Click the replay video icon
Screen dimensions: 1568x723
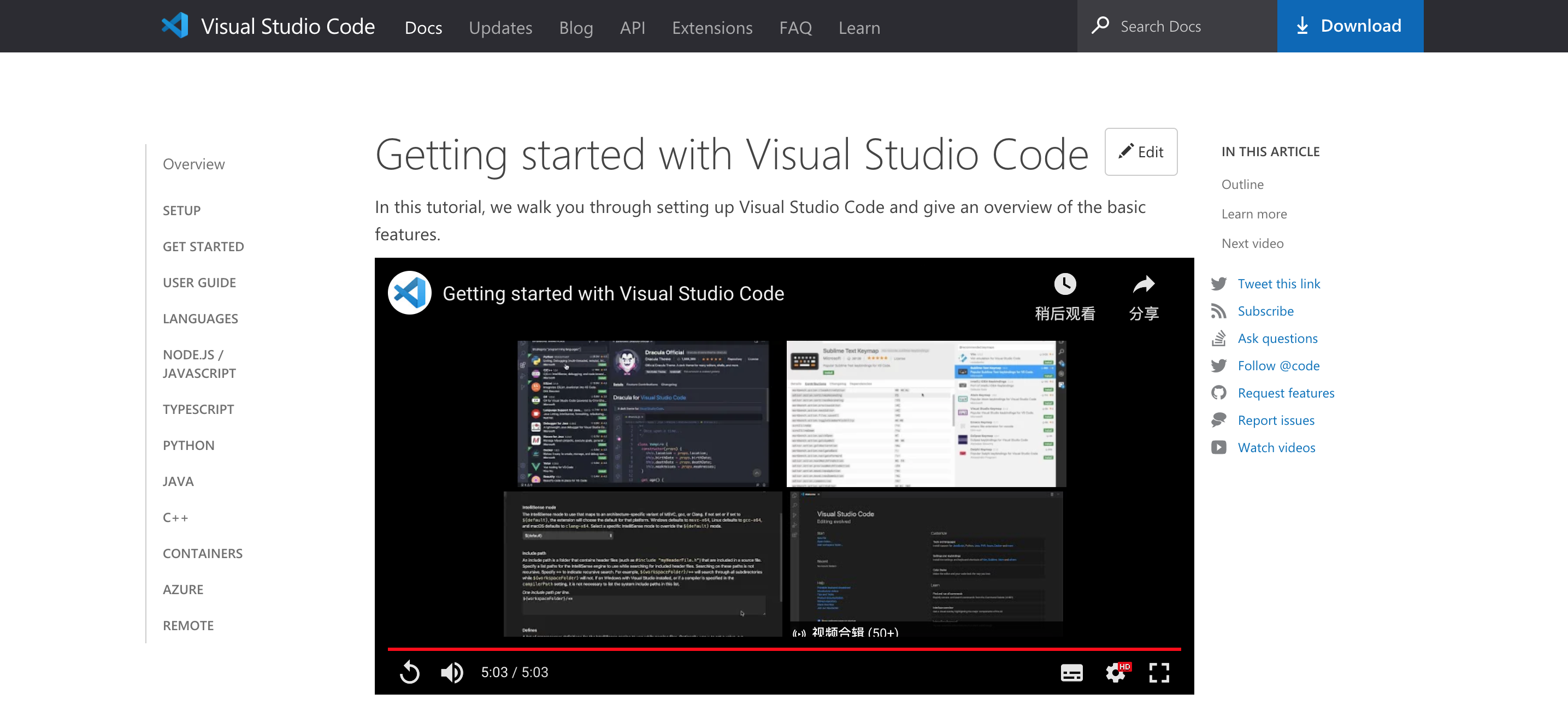[410, 672]
